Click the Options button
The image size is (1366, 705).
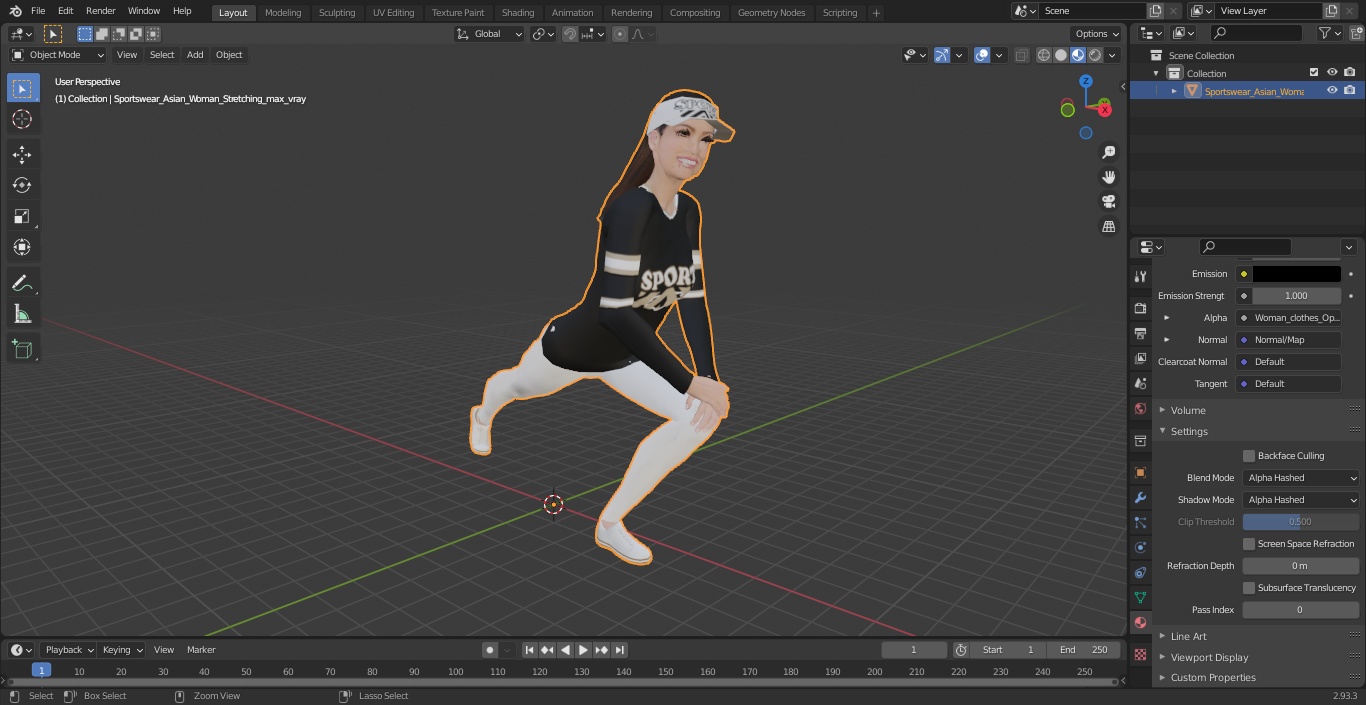click(1097, 34)
